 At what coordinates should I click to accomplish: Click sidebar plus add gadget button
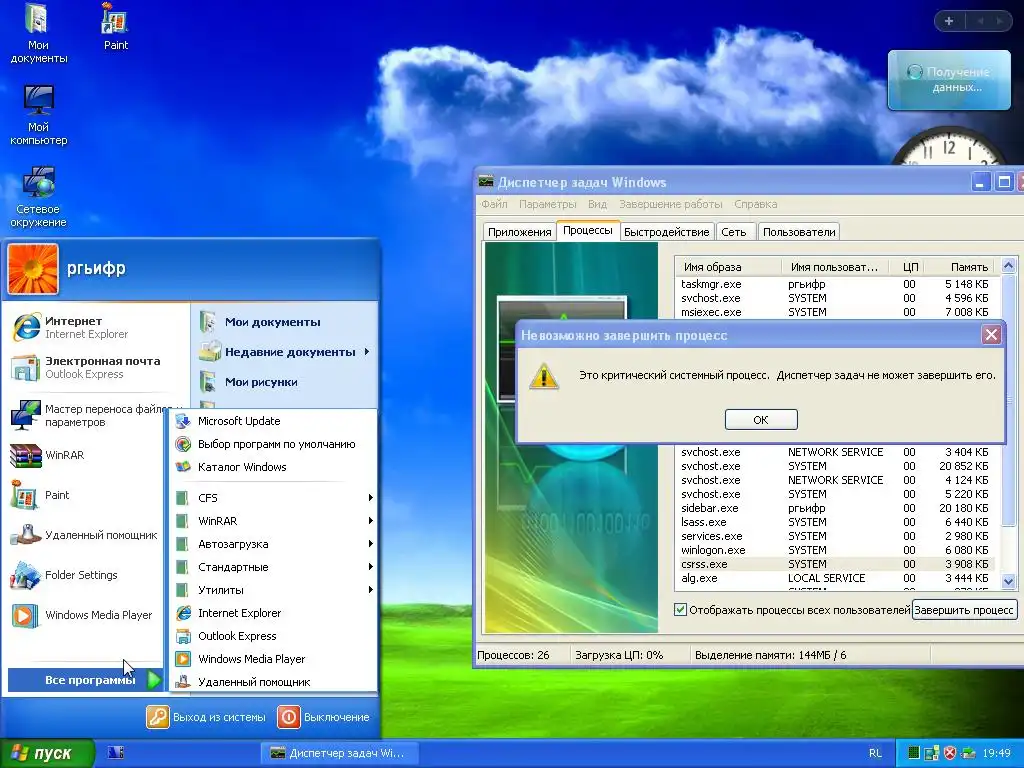tap(949, 21)
